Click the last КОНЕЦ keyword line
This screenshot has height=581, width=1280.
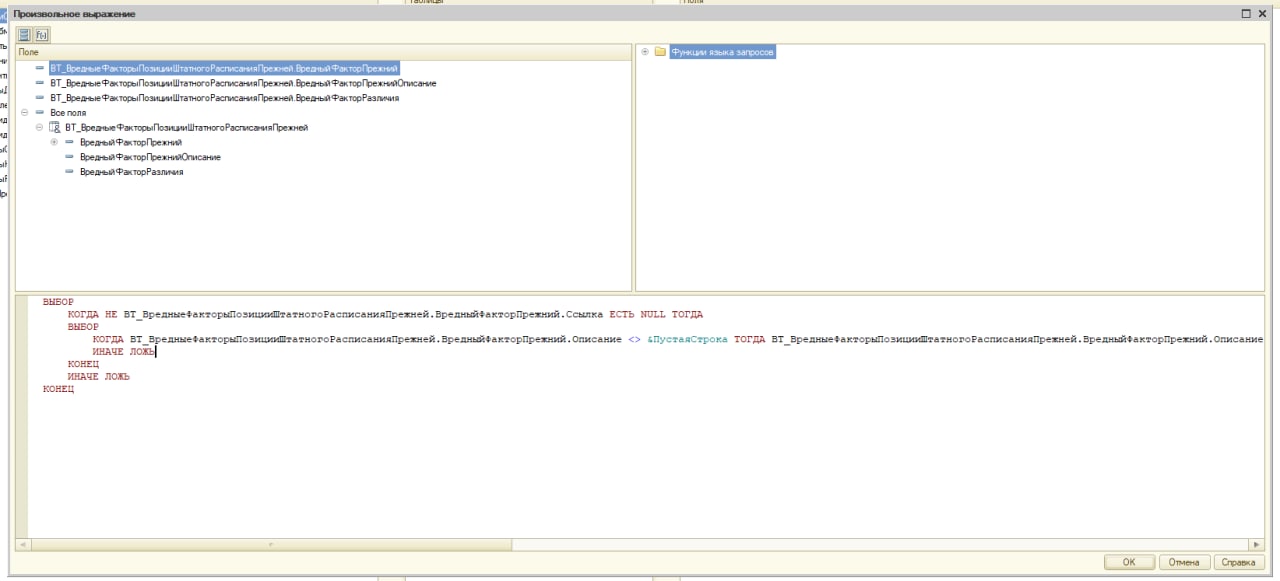(x=58, y=389)
